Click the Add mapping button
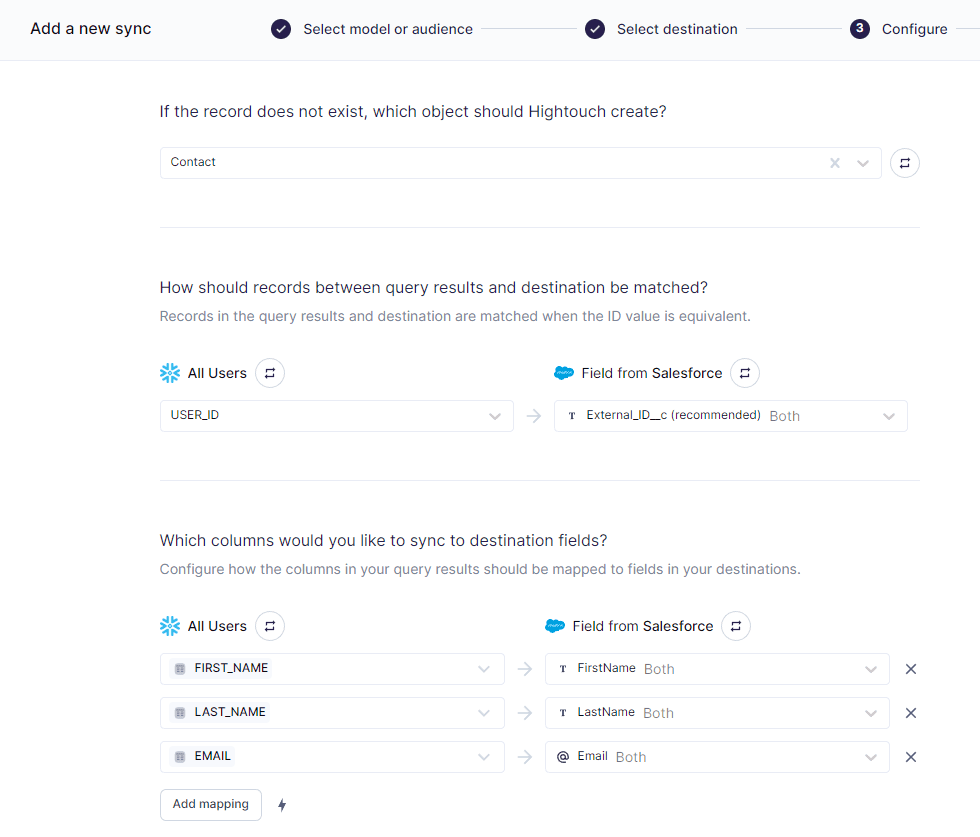The image size is (980, 837). click(211, 804)
